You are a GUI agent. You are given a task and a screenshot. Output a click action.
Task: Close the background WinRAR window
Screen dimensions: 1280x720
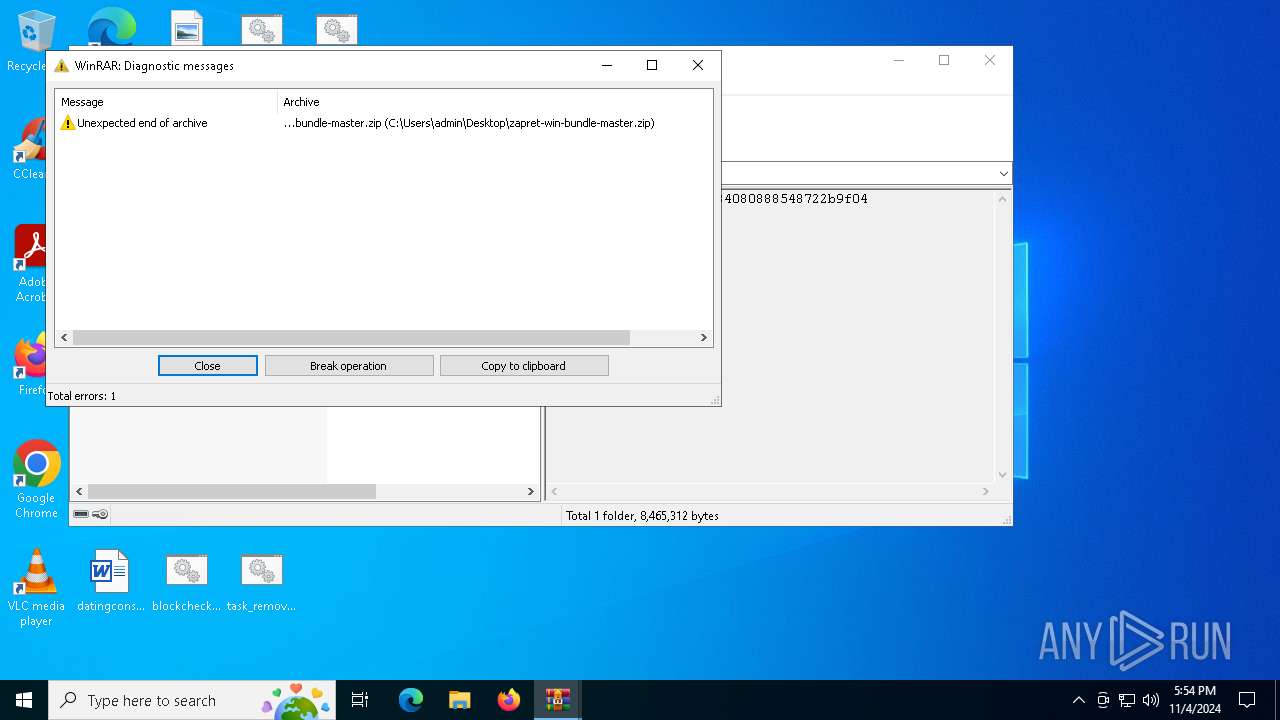pyautogui.click(x=989, y=60)
